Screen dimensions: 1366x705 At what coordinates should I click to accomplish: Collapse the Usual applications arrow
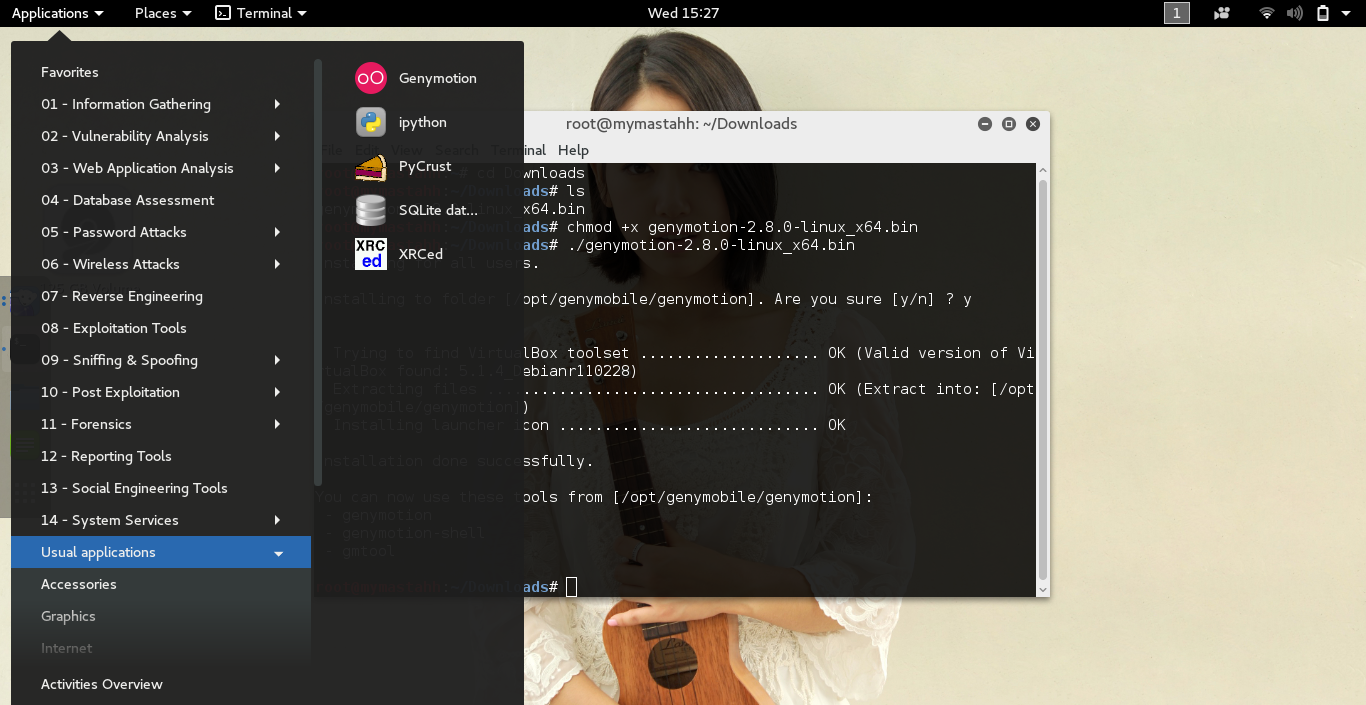click(x=278, y=553)
